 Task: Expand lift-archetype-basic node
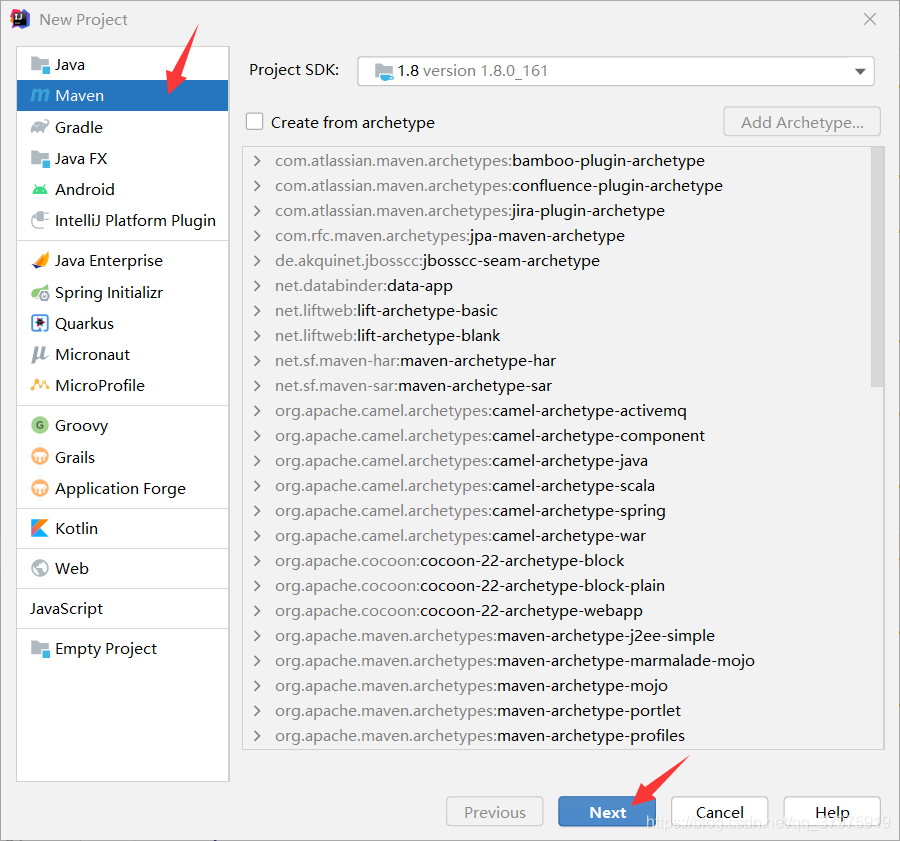point(257,311)
